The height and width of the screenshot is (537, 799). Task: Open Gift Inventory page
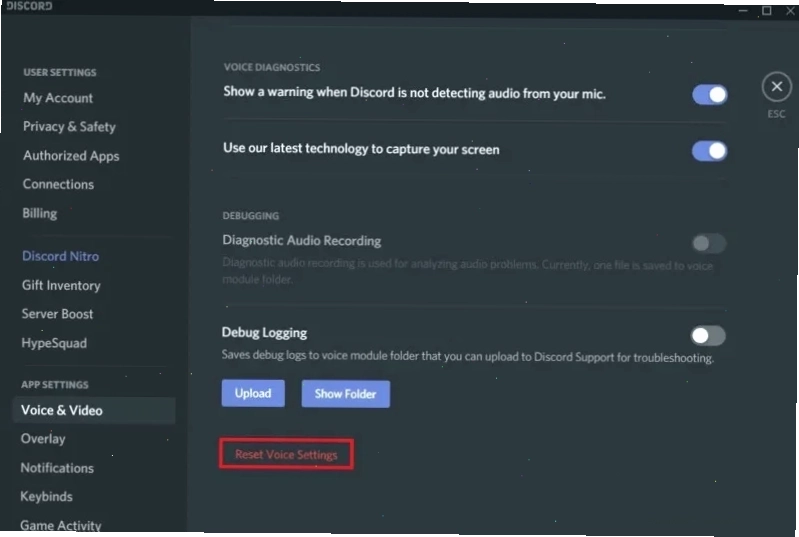point(61,285)
